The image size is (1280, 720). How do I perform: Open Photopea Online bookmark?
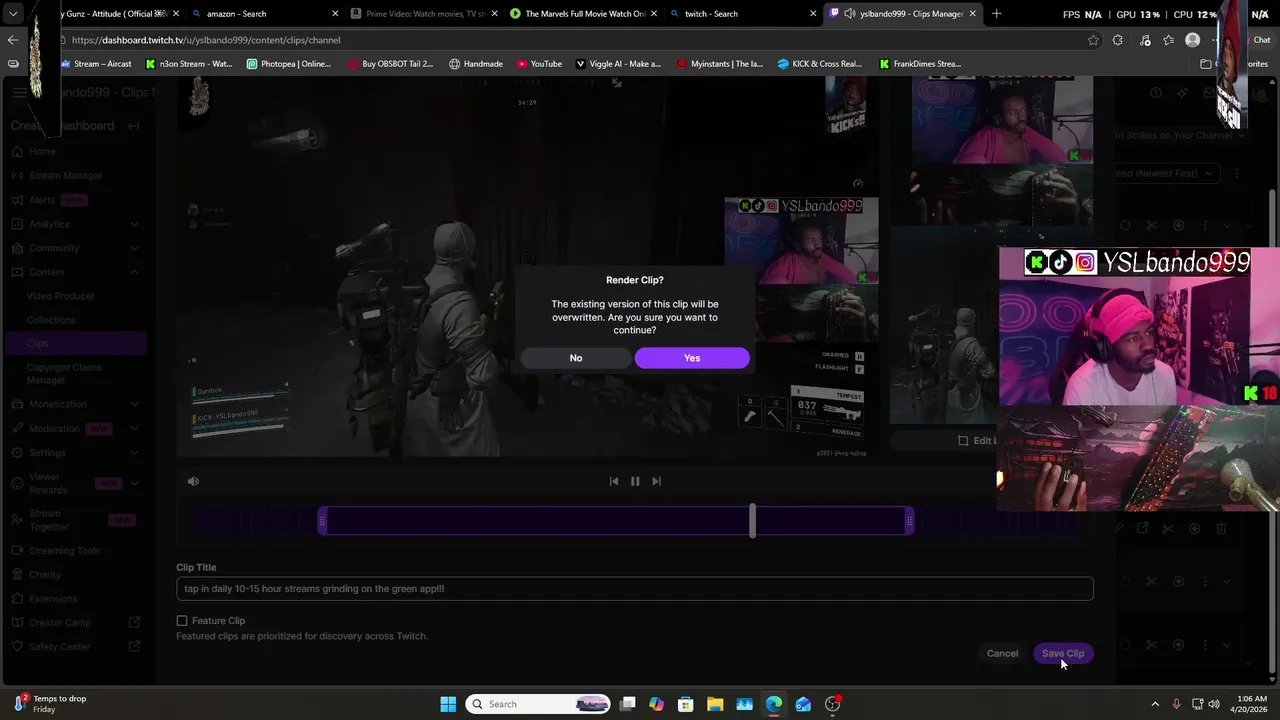coord(288,64)
